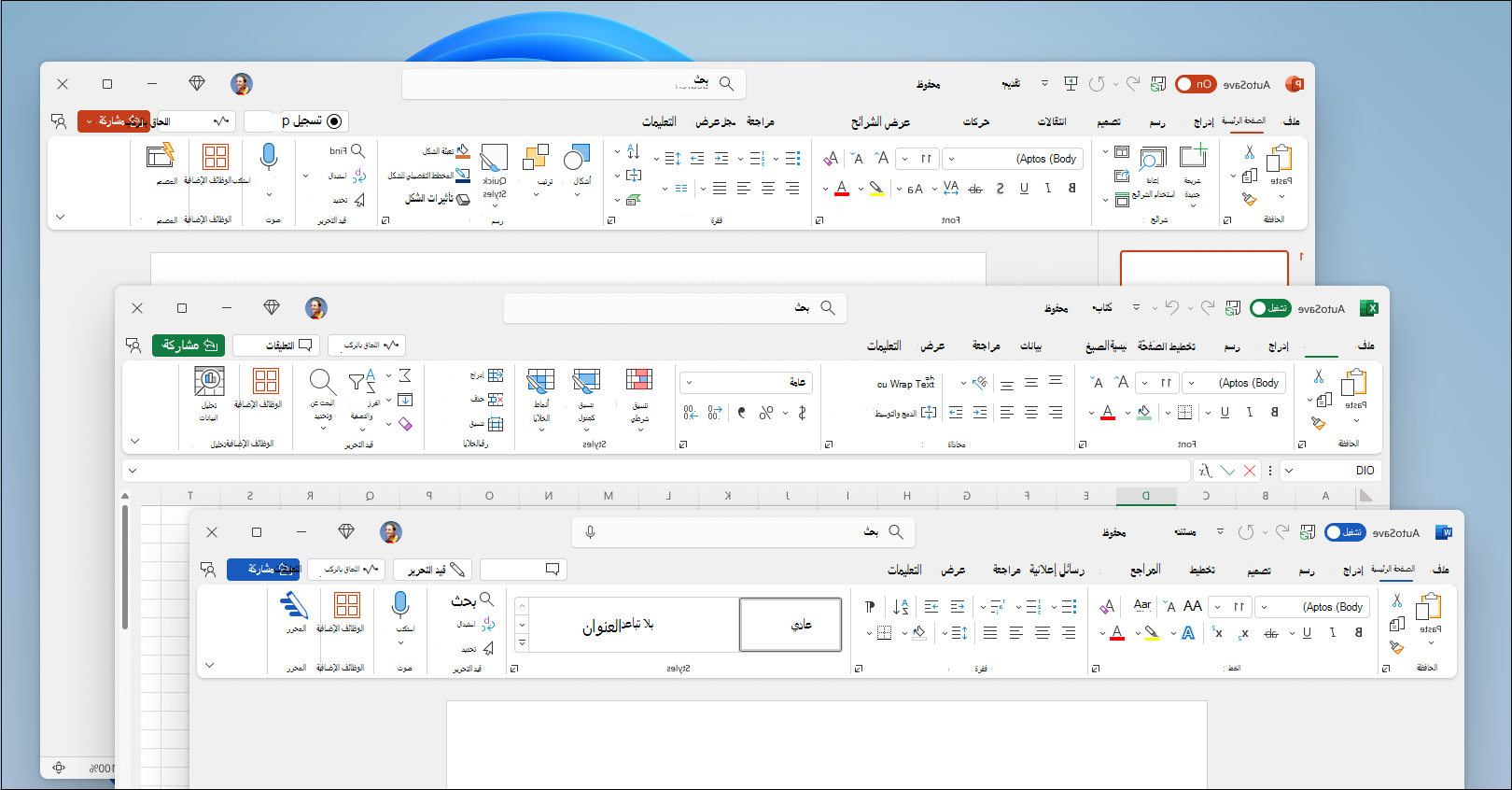Toggle Bold in PowerPoint font group

(1071, 188)
